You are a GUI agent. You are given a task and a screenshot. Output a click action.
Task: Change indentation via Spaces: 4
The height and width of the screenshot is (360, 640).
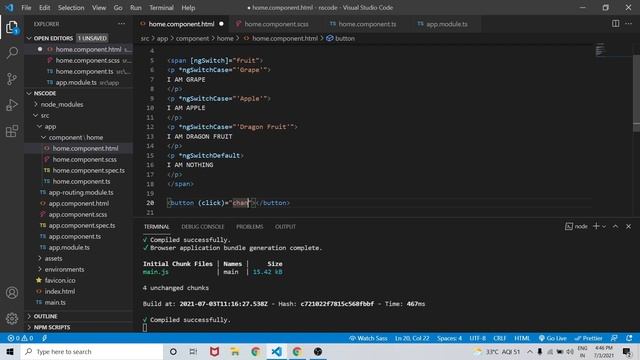[449, 338]
